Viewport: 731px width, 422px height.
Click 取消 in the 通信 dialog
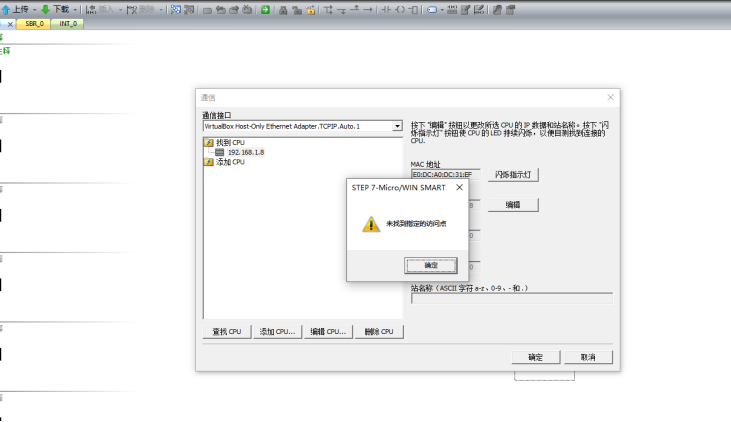588,357
